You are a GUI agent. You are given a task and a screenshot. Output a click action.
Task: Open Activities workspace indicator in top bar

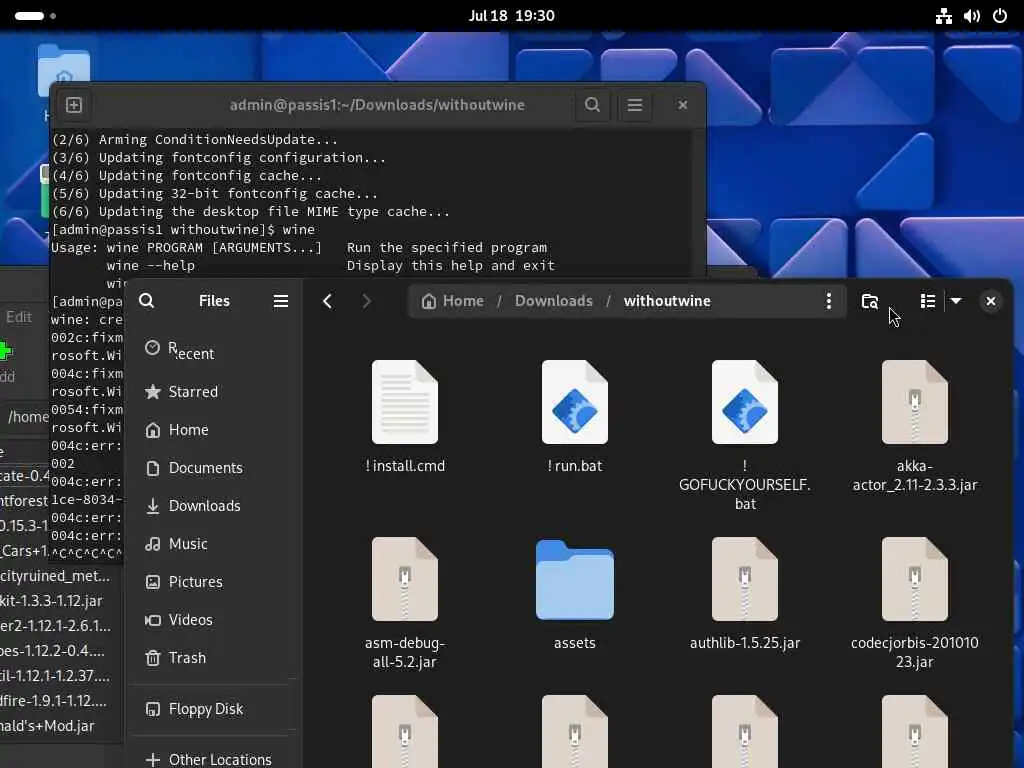pyautogui.click(x=35, y=16)
